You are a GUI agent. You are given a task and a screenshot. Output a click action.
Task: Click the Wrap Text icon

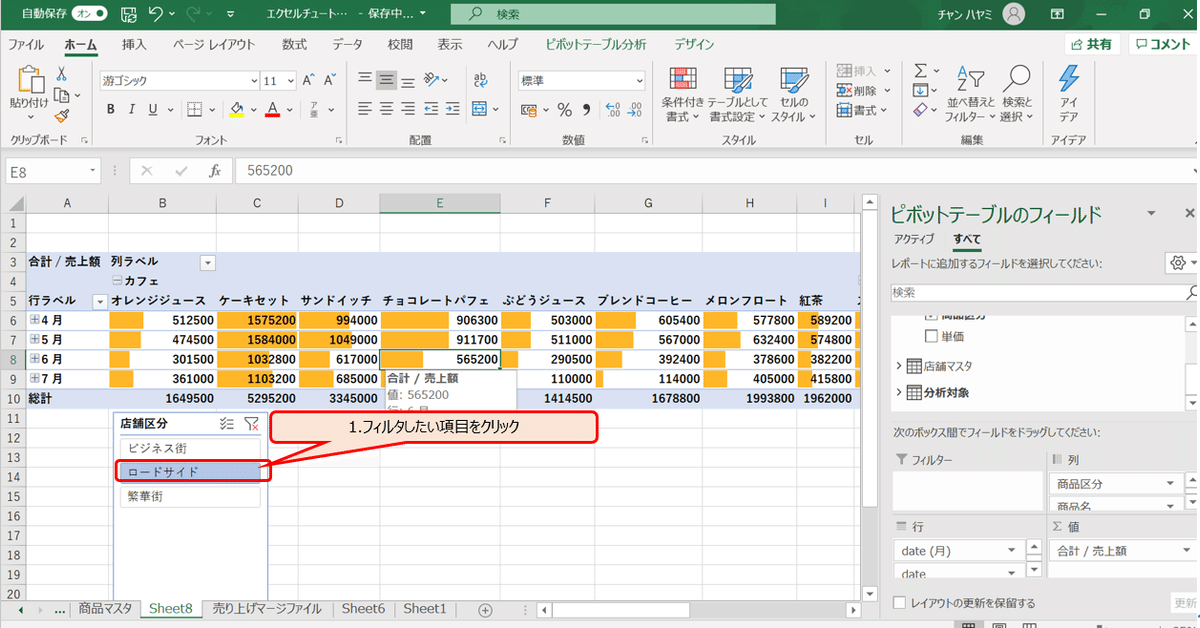point(480,80)
